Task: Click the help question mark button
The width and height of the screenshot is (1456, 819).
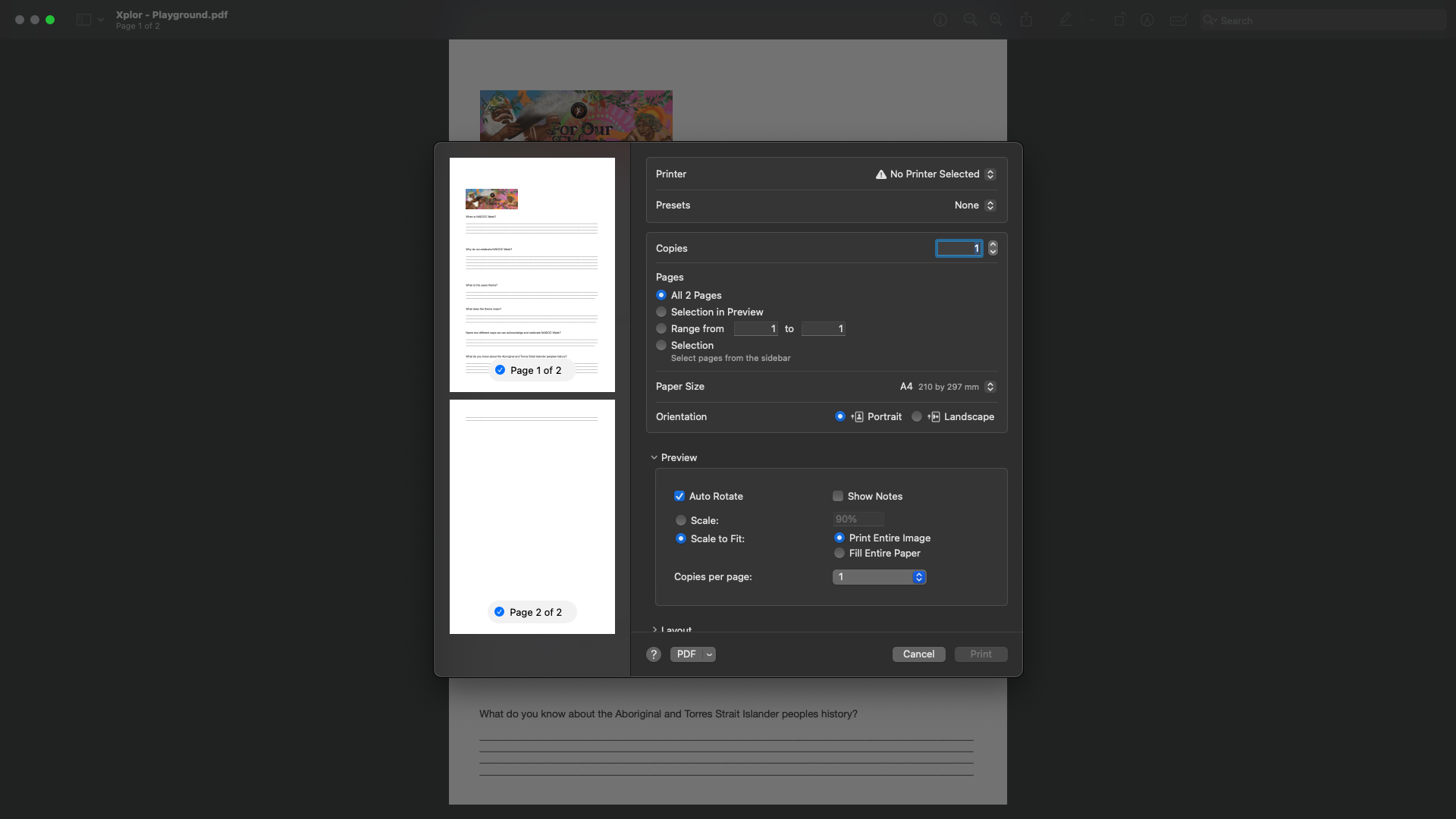Action: [x=653, y=654]
